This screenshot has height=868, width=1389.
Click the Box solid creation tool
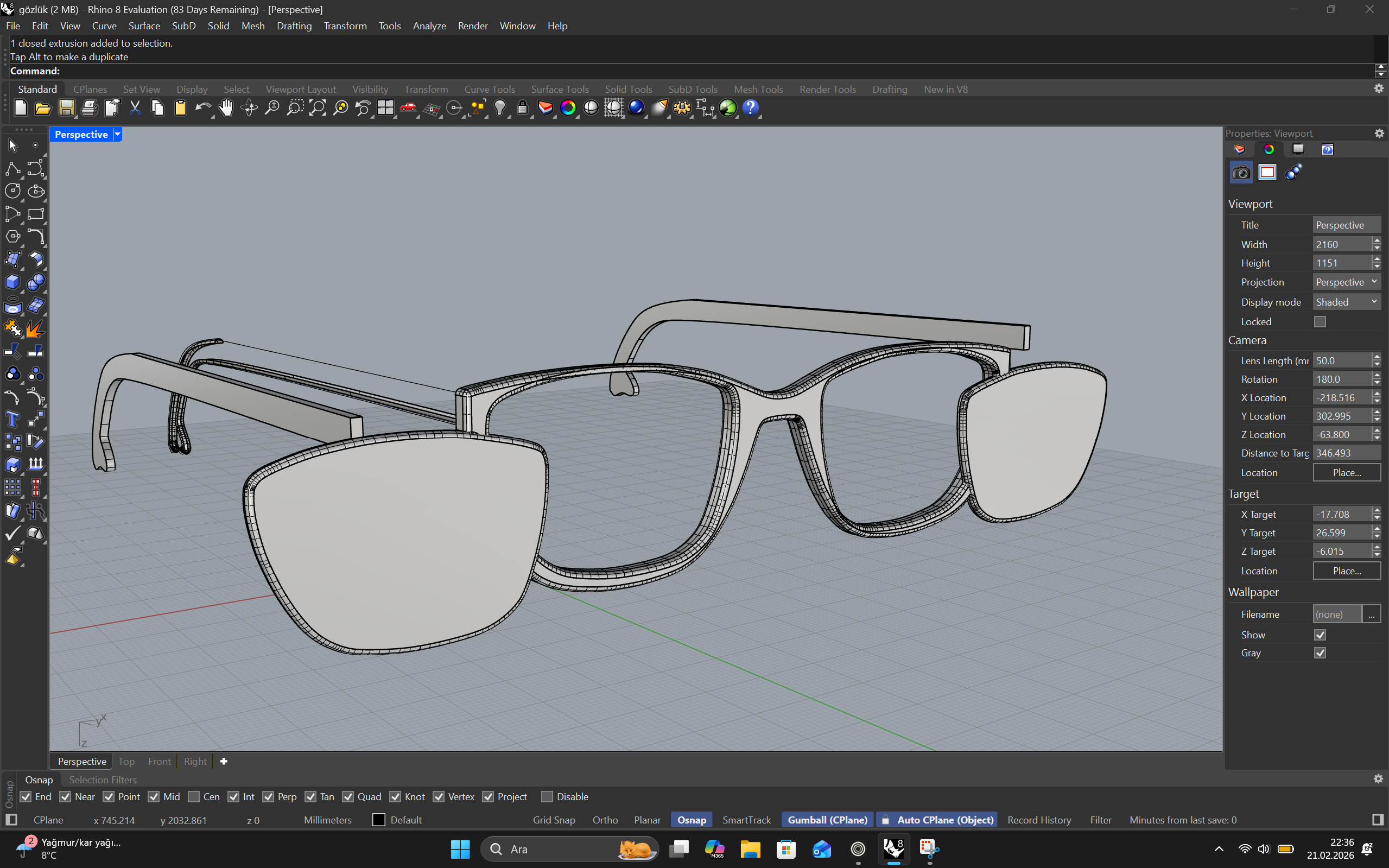(x=12, y=282)
